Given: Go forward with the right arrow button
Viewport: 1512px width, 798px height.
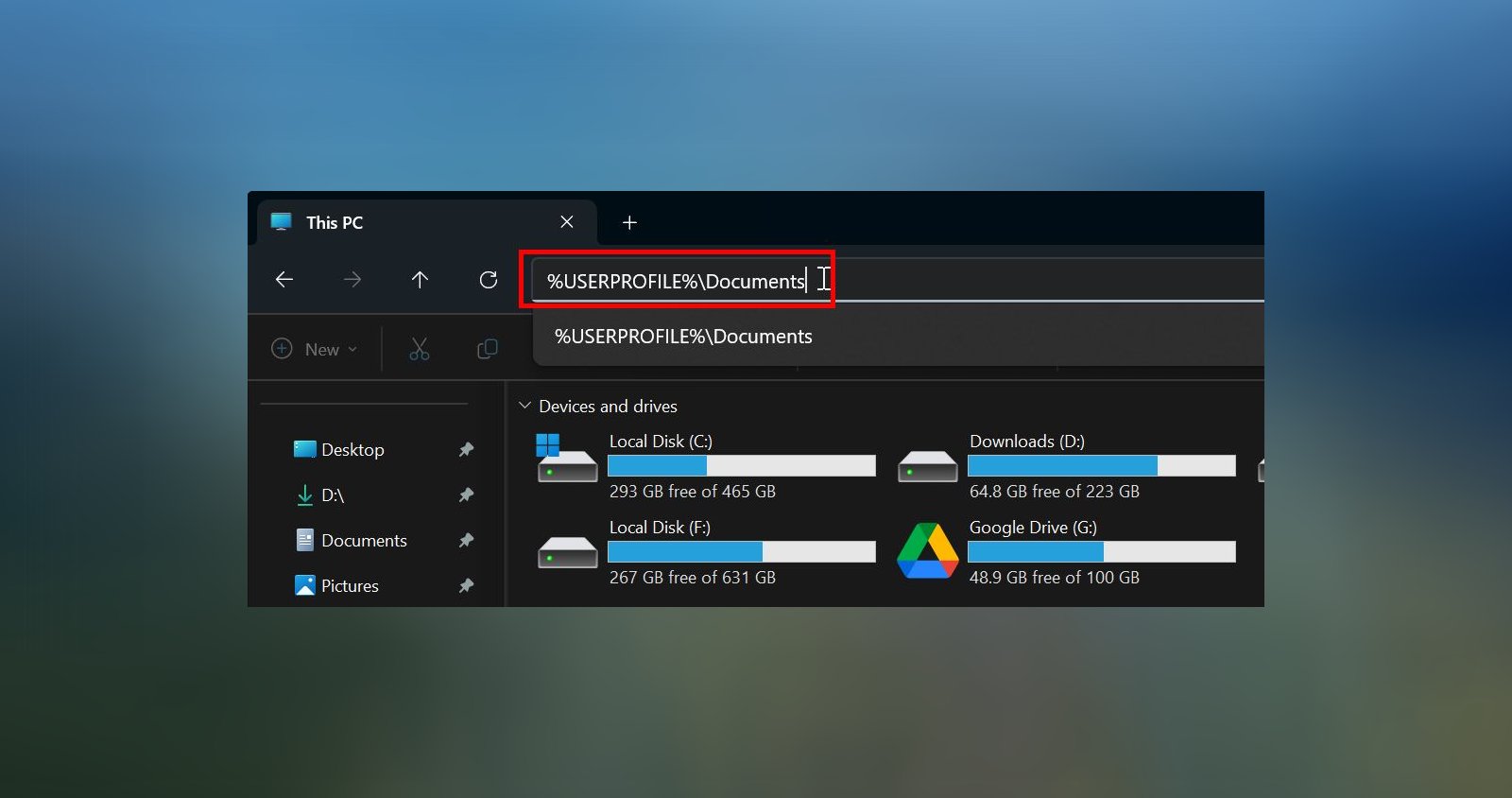Looking at the screenshot, I should click(x=352, y=280).
